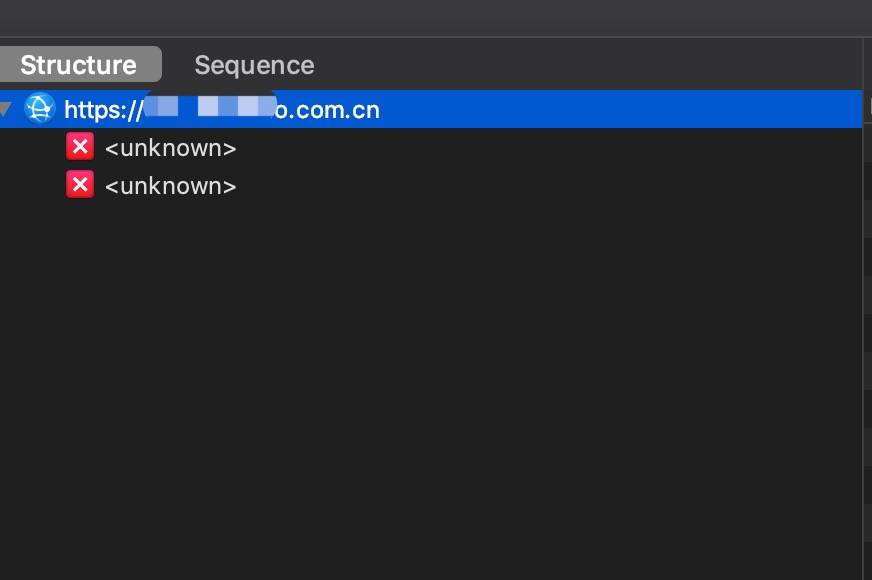Select the first <unknown> request entry
The image size is (872, 580).
click(x=170, y=148)
